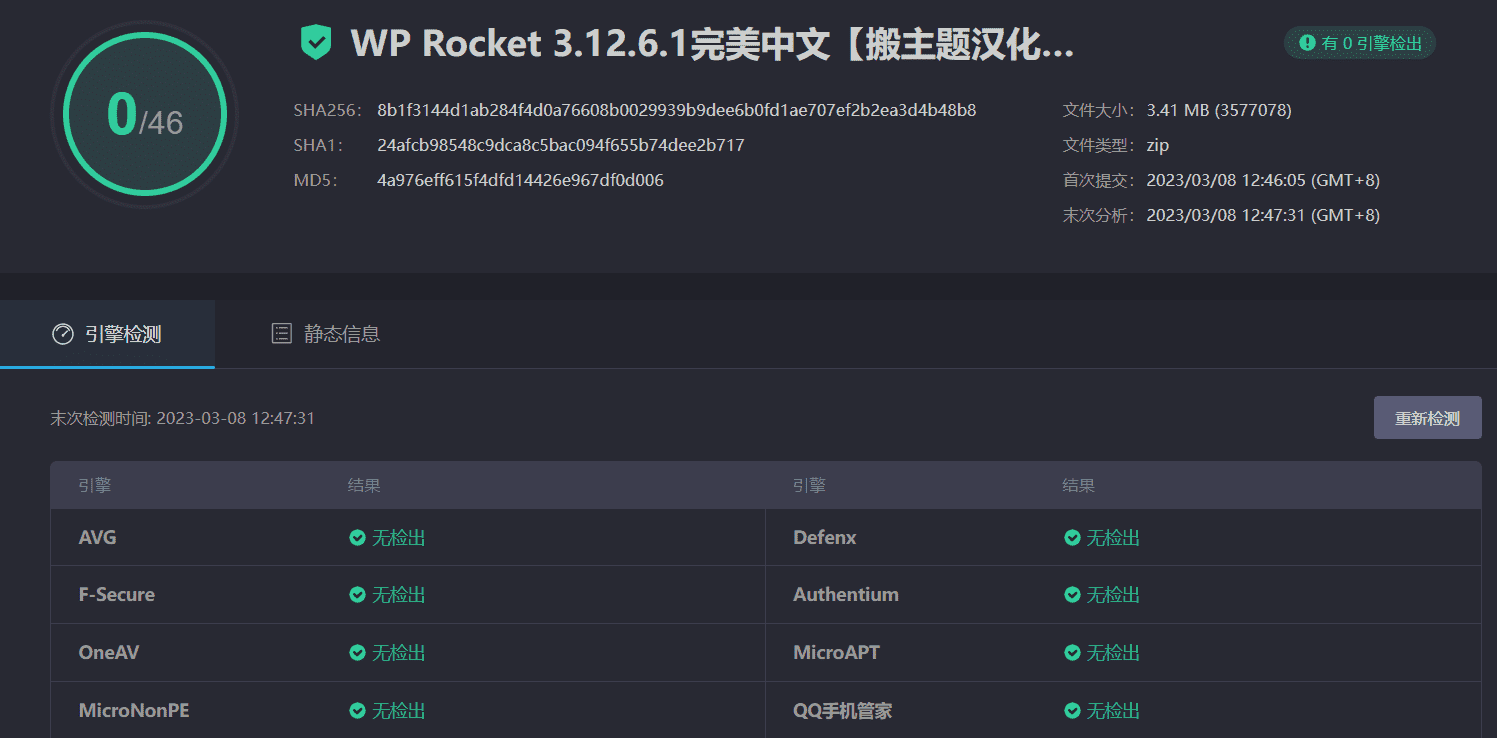Click the 有 0 引擎检出 status badge
The width and height of the screenshot is (1497, 738).
coord(1360,43)
